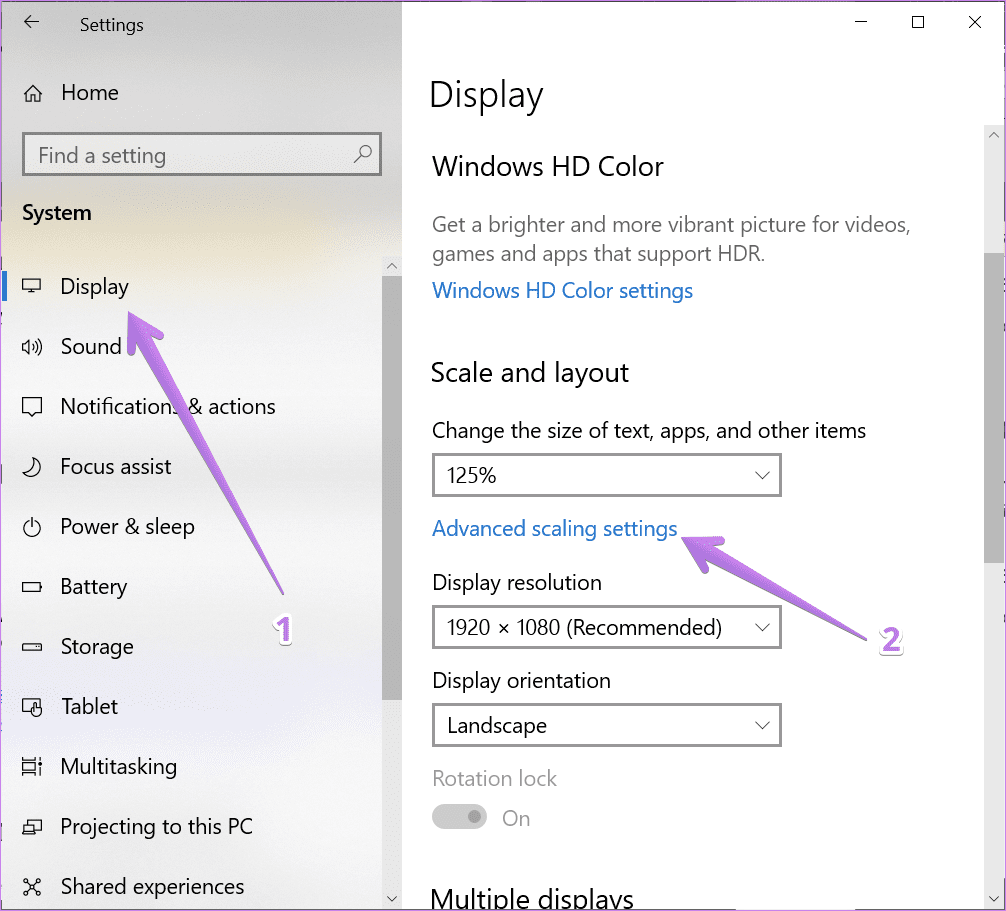Screen dimensions: 1006x911
Task: Toggle the Rotation lock switch
Action: 459,817
